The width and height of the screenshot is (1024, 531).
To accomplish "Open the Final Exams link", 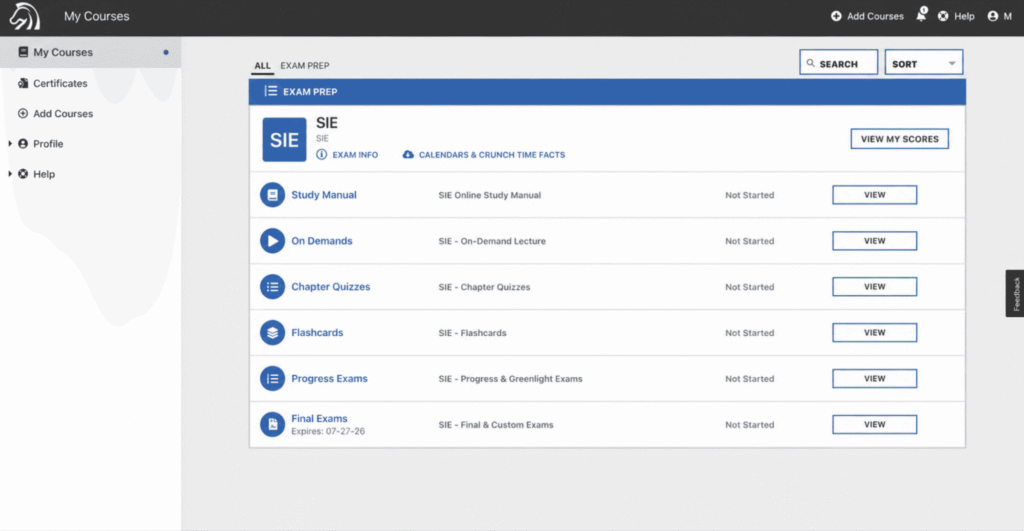I will pyautogui.click(x=319, y=419).
